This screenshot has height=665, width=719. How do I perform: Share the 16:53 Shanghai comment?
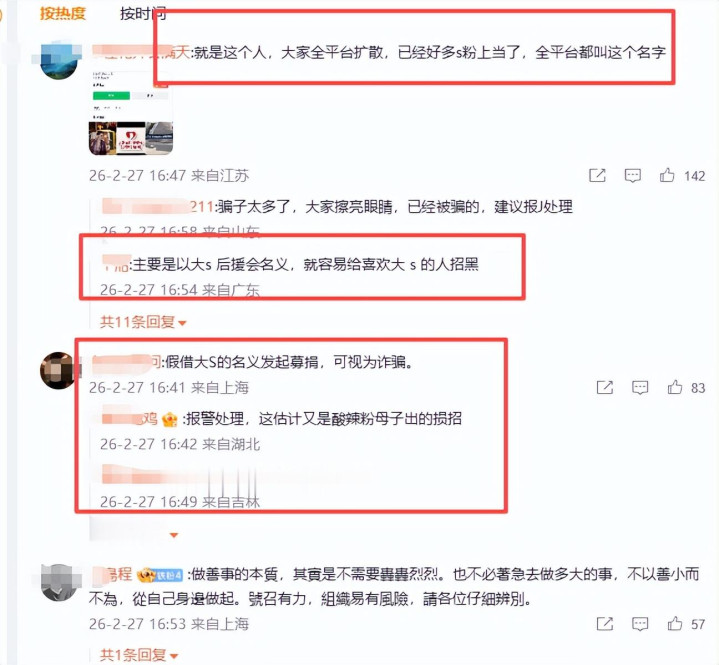click(x=604, y=624)
